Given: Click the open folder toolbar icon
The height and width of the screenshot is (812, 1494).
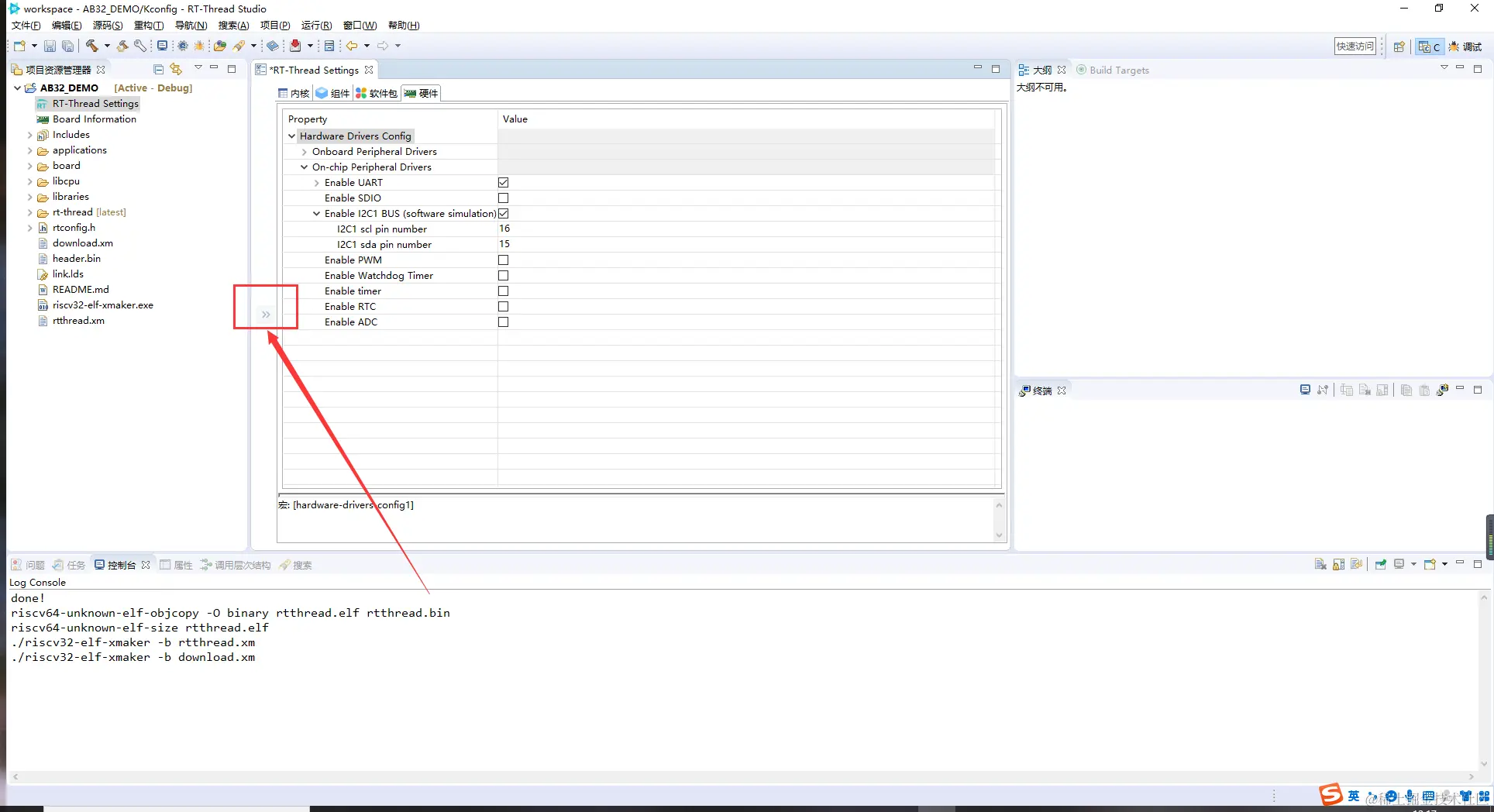Looking at the screenshot, I should 220,46.
